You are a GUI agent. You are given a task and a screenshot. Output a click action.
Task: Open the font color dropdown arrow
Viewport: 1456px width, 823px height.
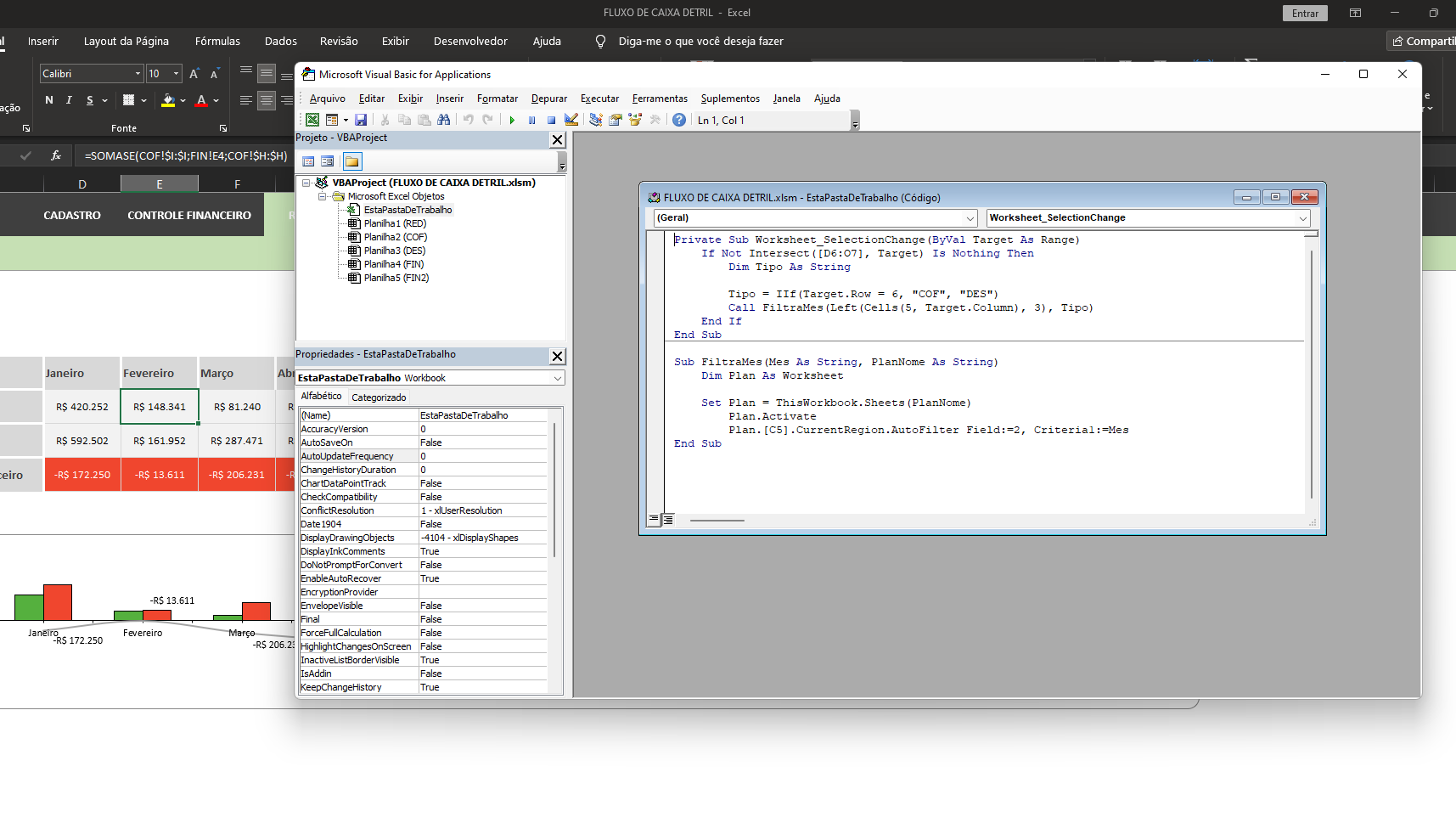click(x=216, y=100)
